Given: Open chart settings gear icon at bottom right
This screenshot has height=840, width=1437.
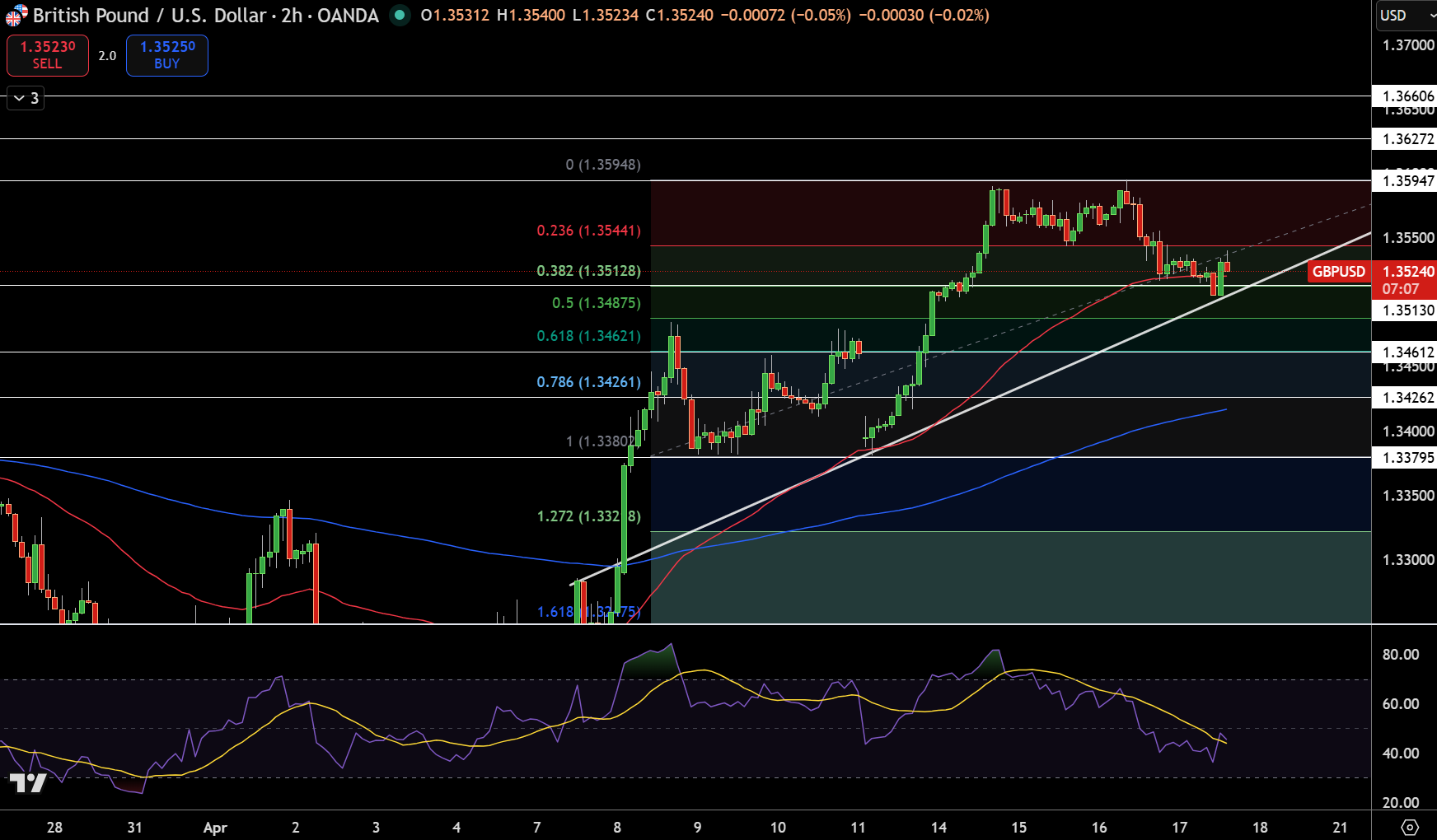Looking at the screenshot, I should coord(1410,827).
